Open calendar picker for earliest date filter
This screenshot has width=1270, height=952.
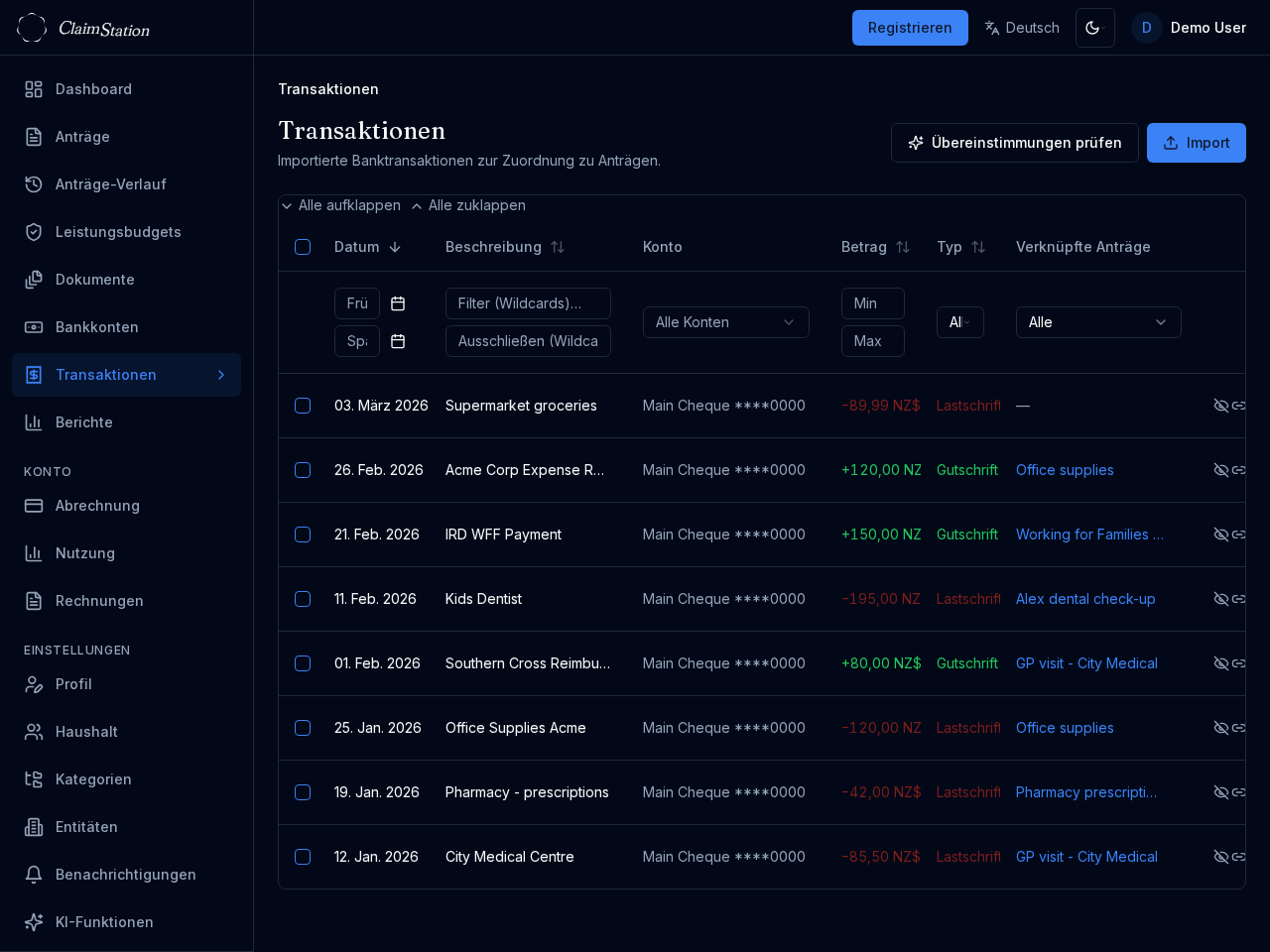pyautogui.click(x=398, y=303)
